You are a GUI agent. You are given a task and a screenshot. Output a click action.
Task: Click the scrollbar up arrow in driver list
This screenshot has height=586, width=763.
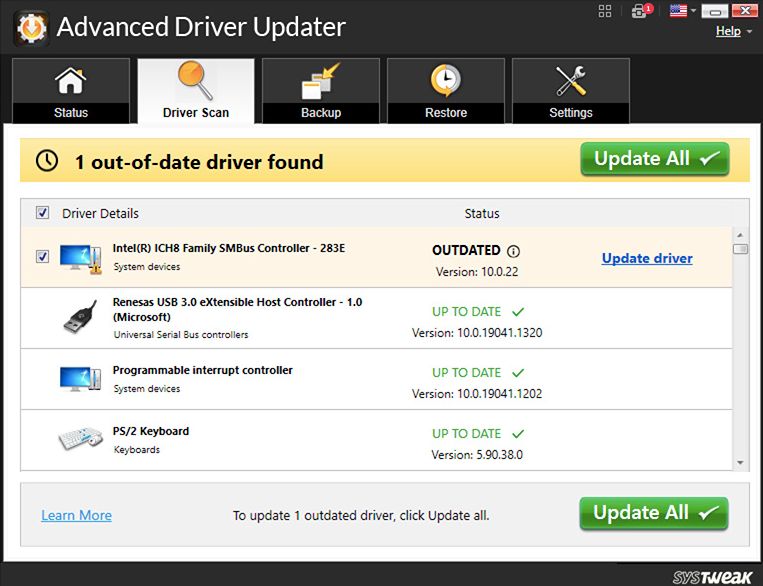[x=740, y=235]
